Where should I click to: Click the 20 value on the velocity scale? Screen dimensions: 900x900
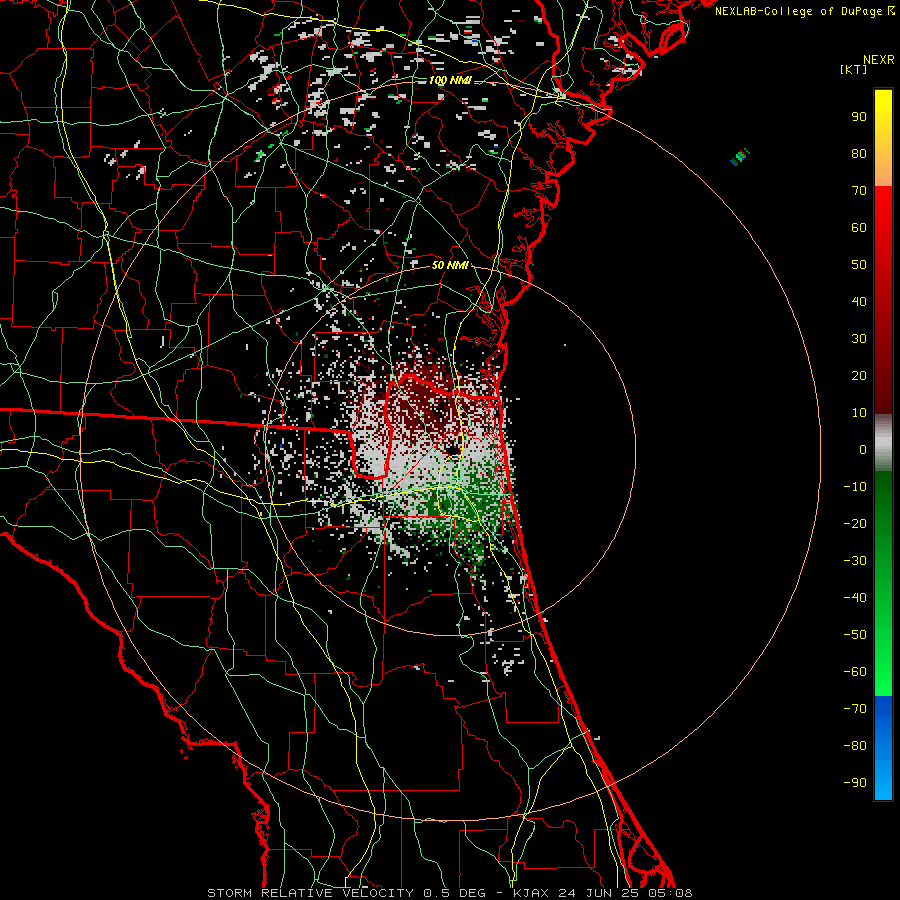tap(859, 375)
